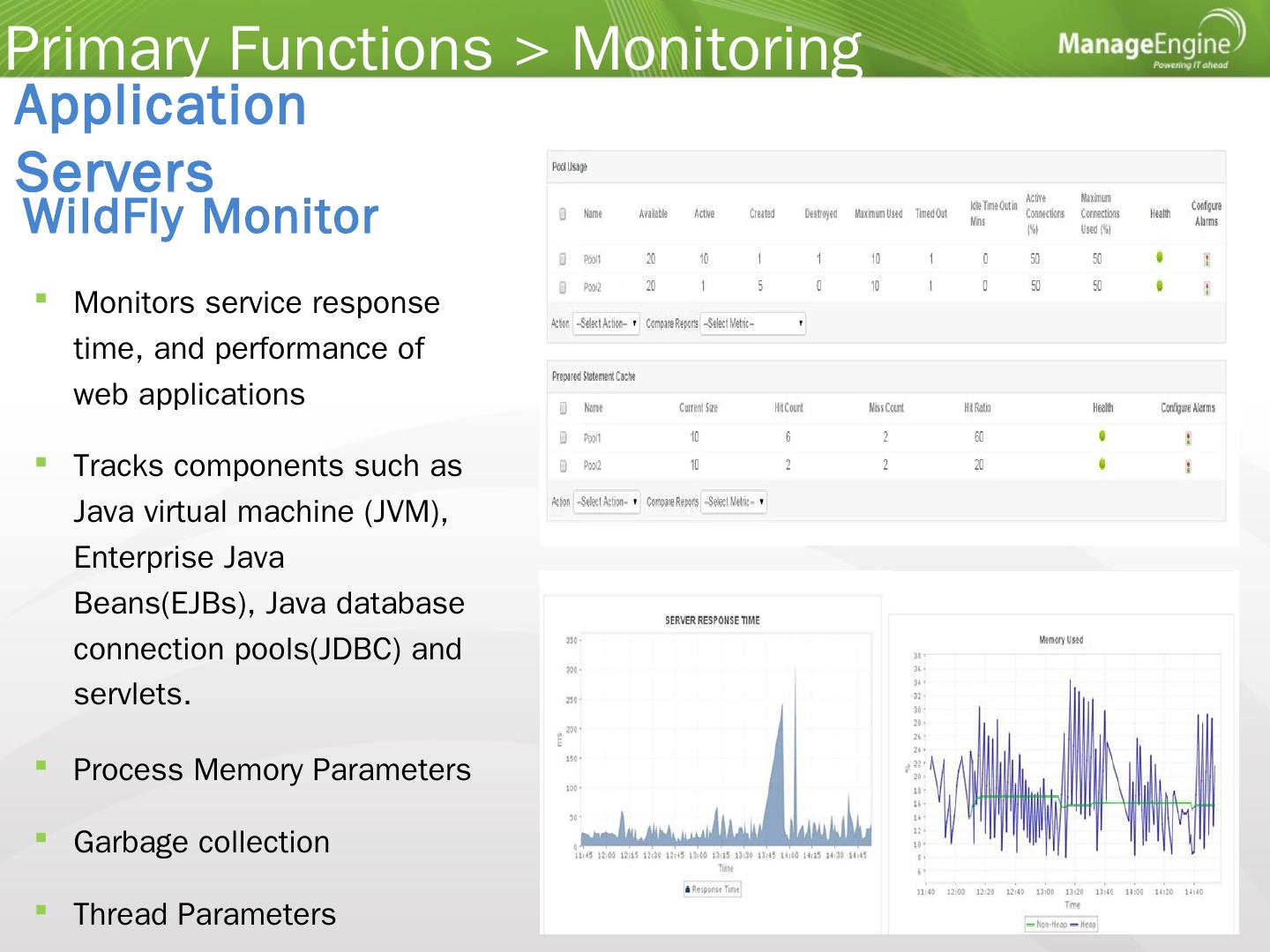Click Hit Ratio value 60 for Pool1
The image size is (1270, 952).
(979, 436)
